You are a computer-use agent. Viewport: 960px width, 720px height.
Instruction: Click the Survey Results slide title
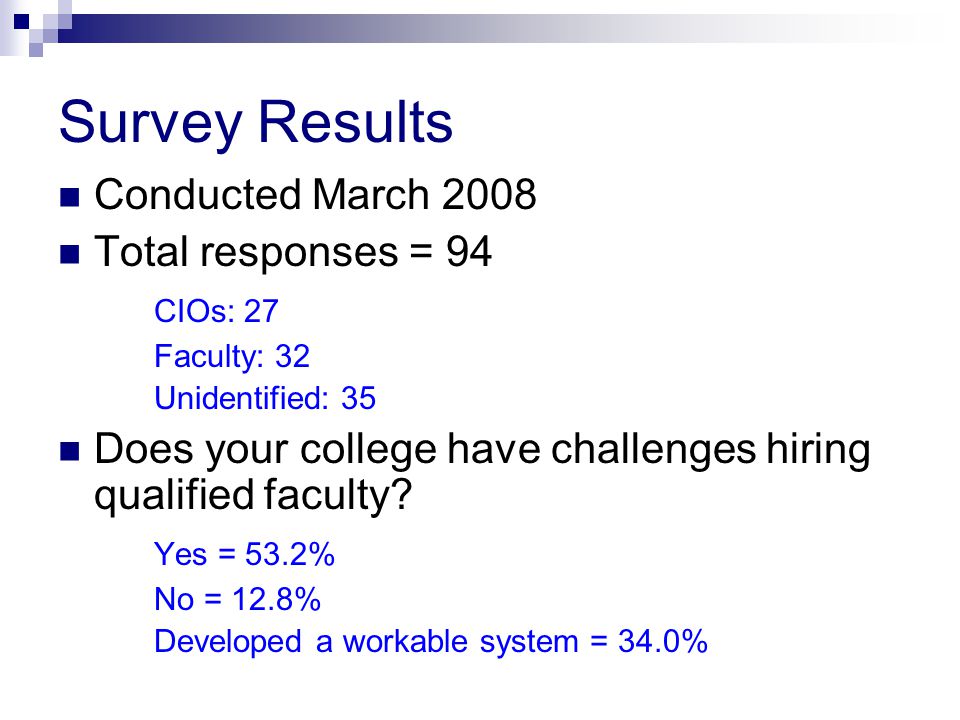255,122
